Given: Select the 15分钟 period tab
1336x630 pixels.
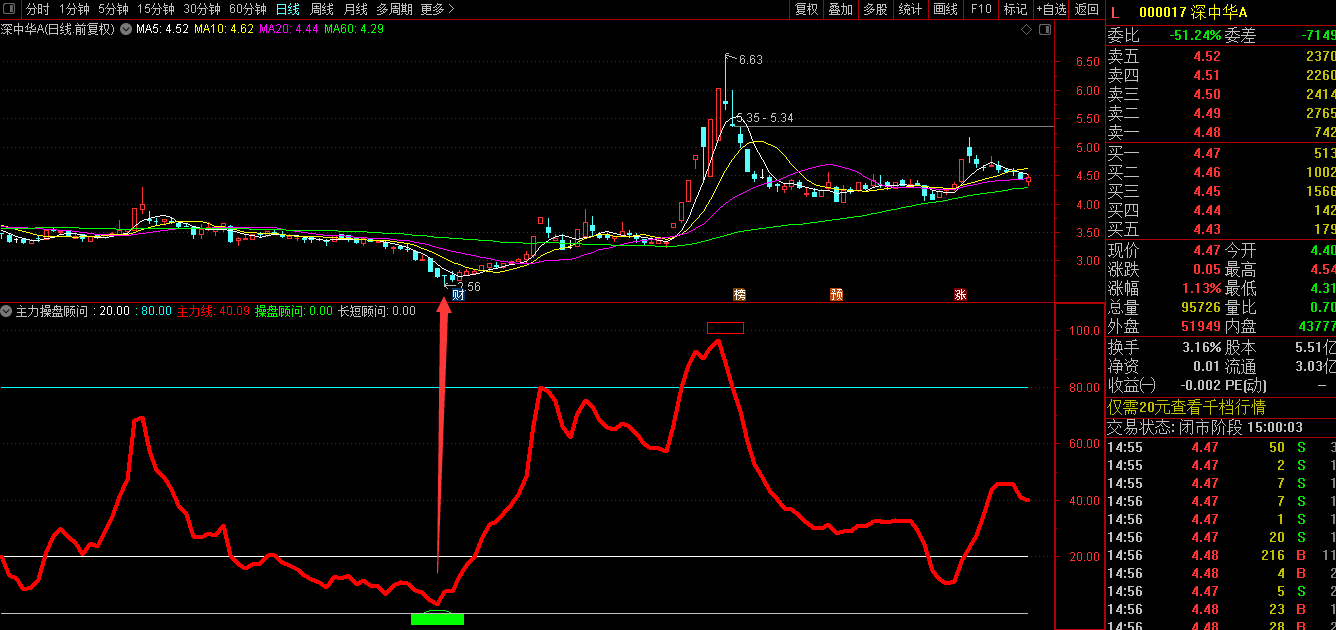Looking at the screenshot, I should tap(155, 9).
